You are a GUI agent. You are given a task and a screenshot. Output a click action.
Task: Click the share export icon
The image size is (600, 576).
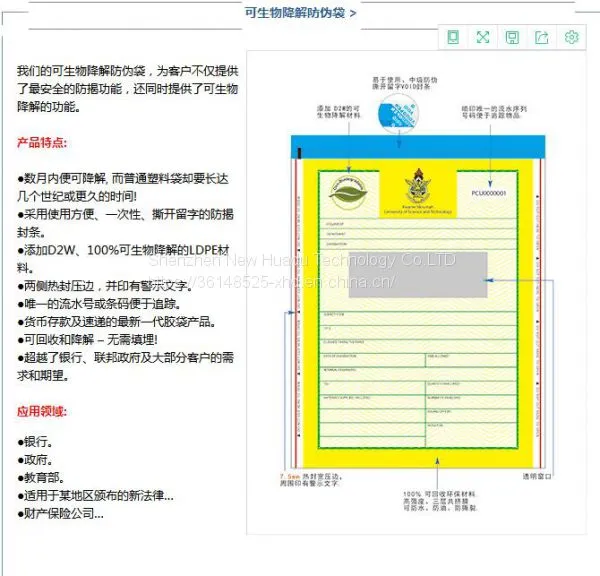(541, 38)
